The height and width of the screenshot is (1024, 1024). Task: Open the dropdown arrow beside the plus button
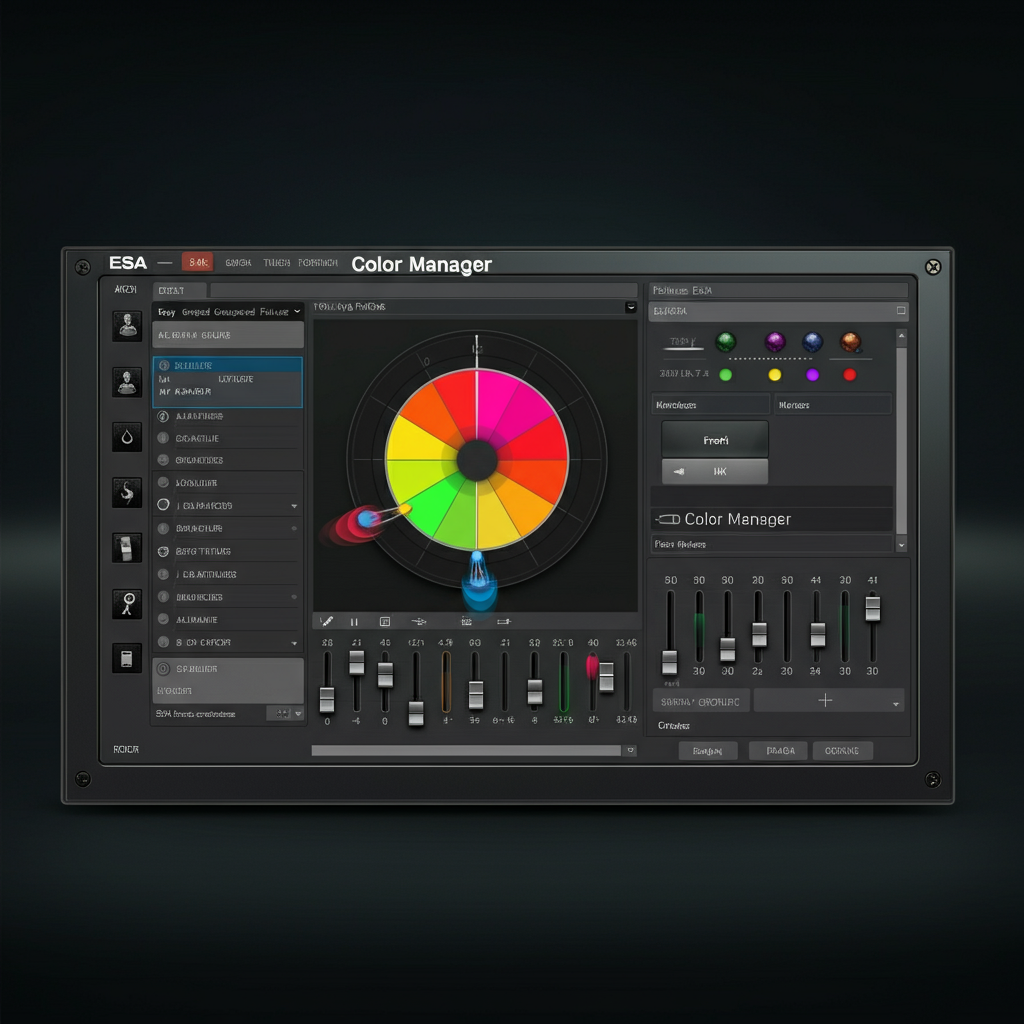coord(896,704)
